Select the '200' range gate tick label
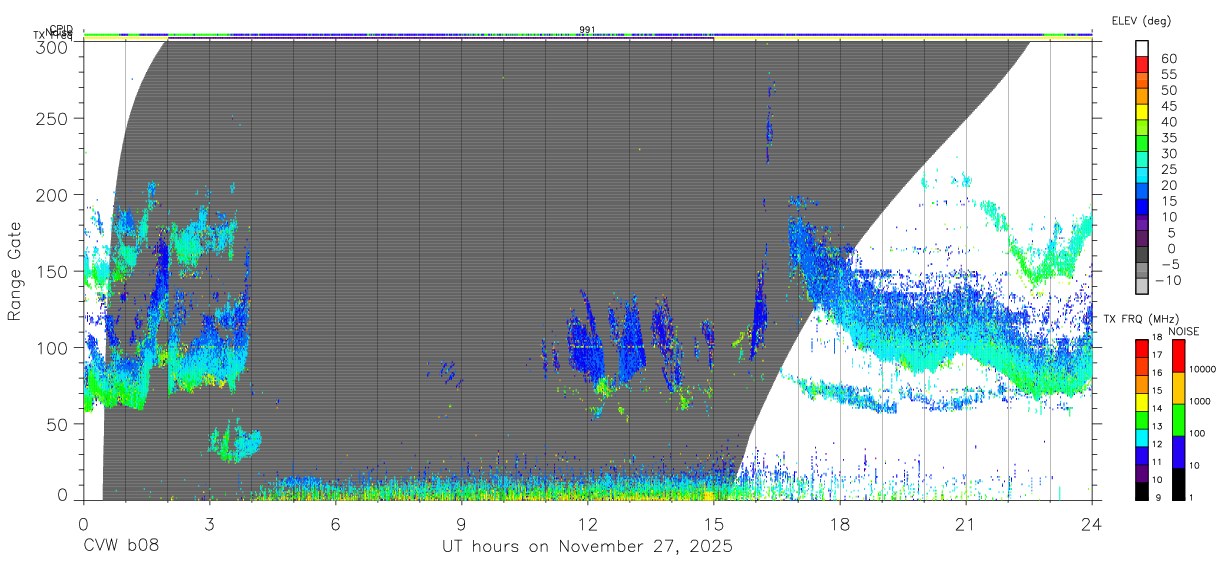1228x567 pixels. (51, 195)
